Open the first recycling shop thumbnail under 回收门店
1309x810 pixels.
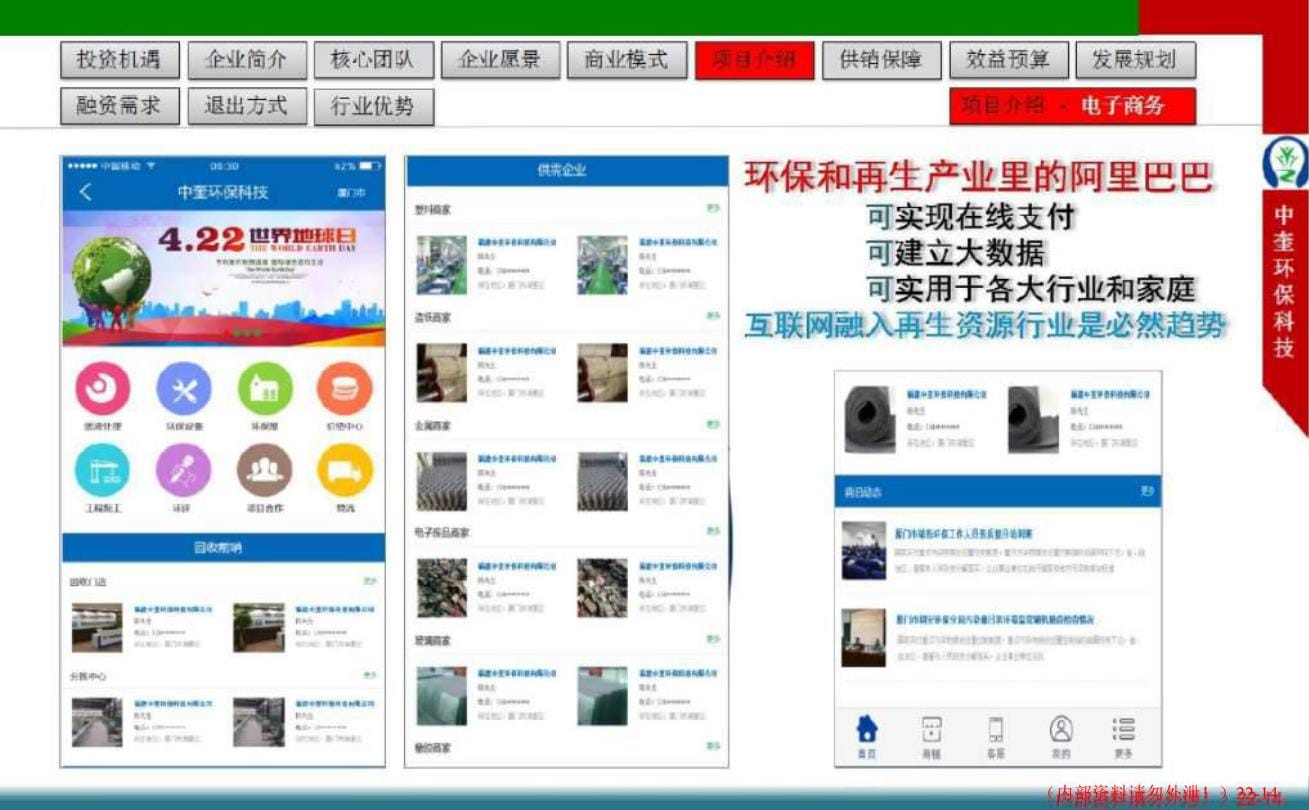pyautogui.click(x=97, y=628)
